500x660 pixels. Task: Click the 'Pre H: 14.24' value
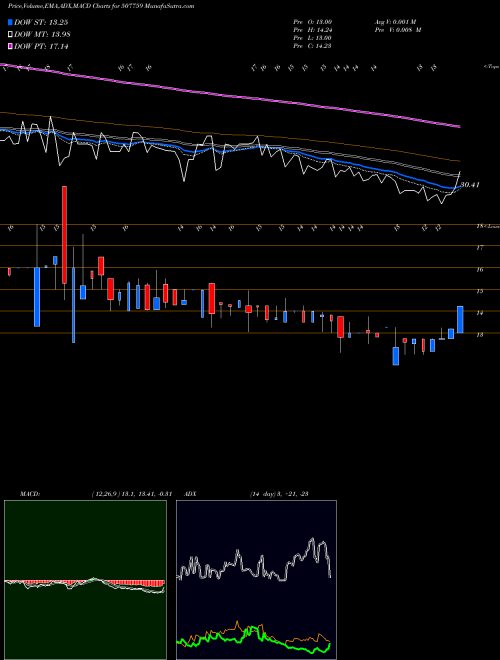(313, 30)
